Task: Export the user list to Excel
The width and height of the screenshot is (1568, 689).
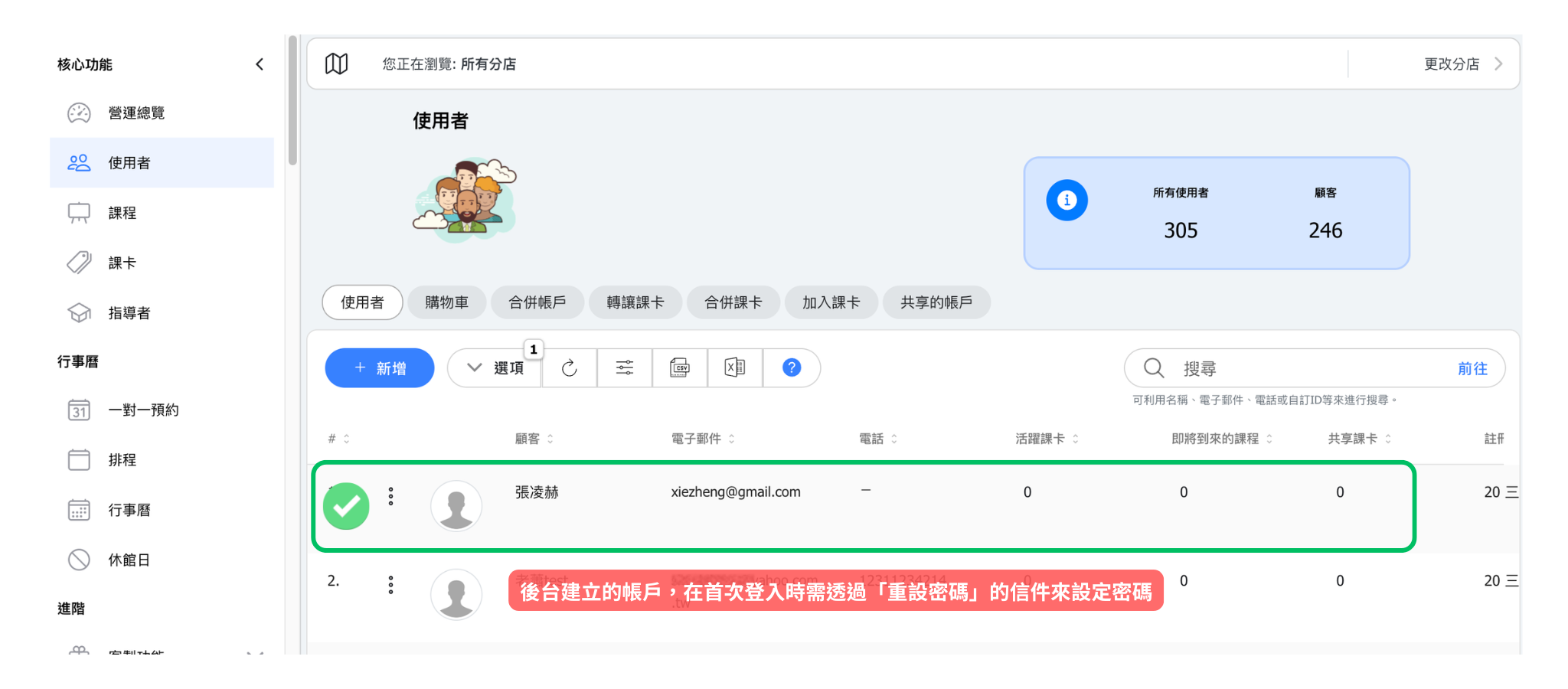Action: tap(735, 368)
